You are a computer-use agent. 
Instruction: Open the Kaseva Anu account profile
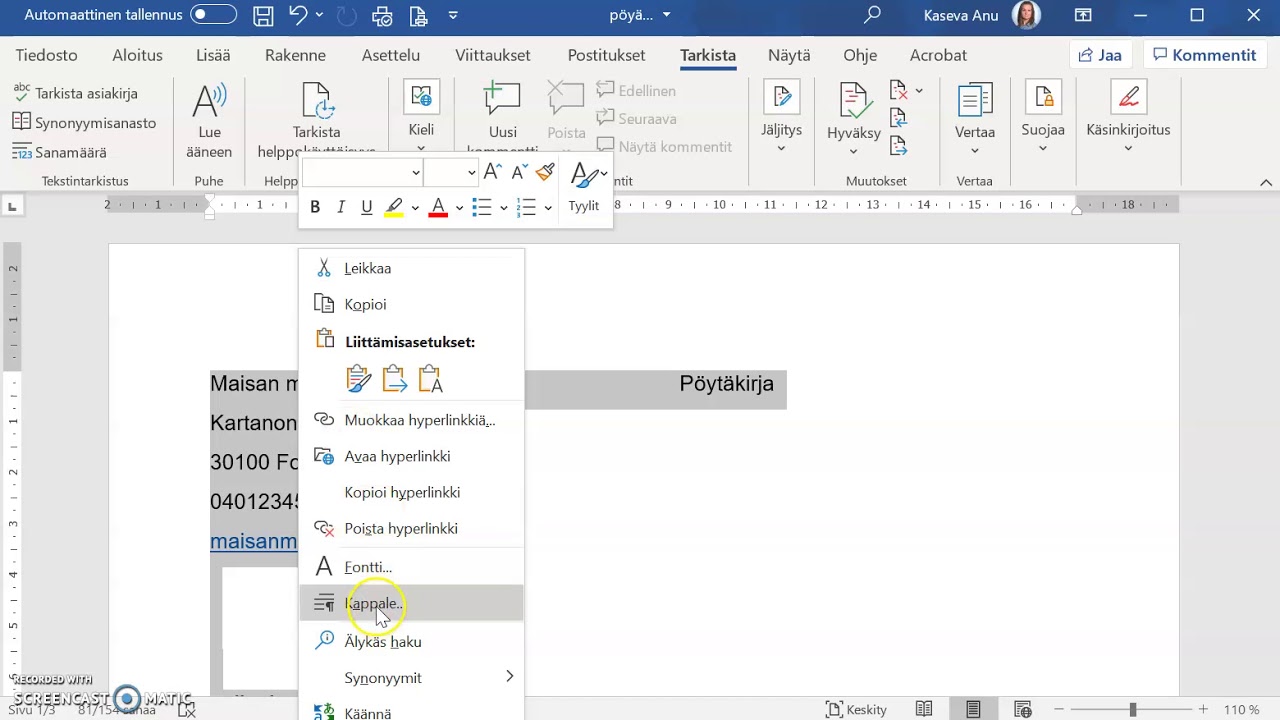[980, 15]
